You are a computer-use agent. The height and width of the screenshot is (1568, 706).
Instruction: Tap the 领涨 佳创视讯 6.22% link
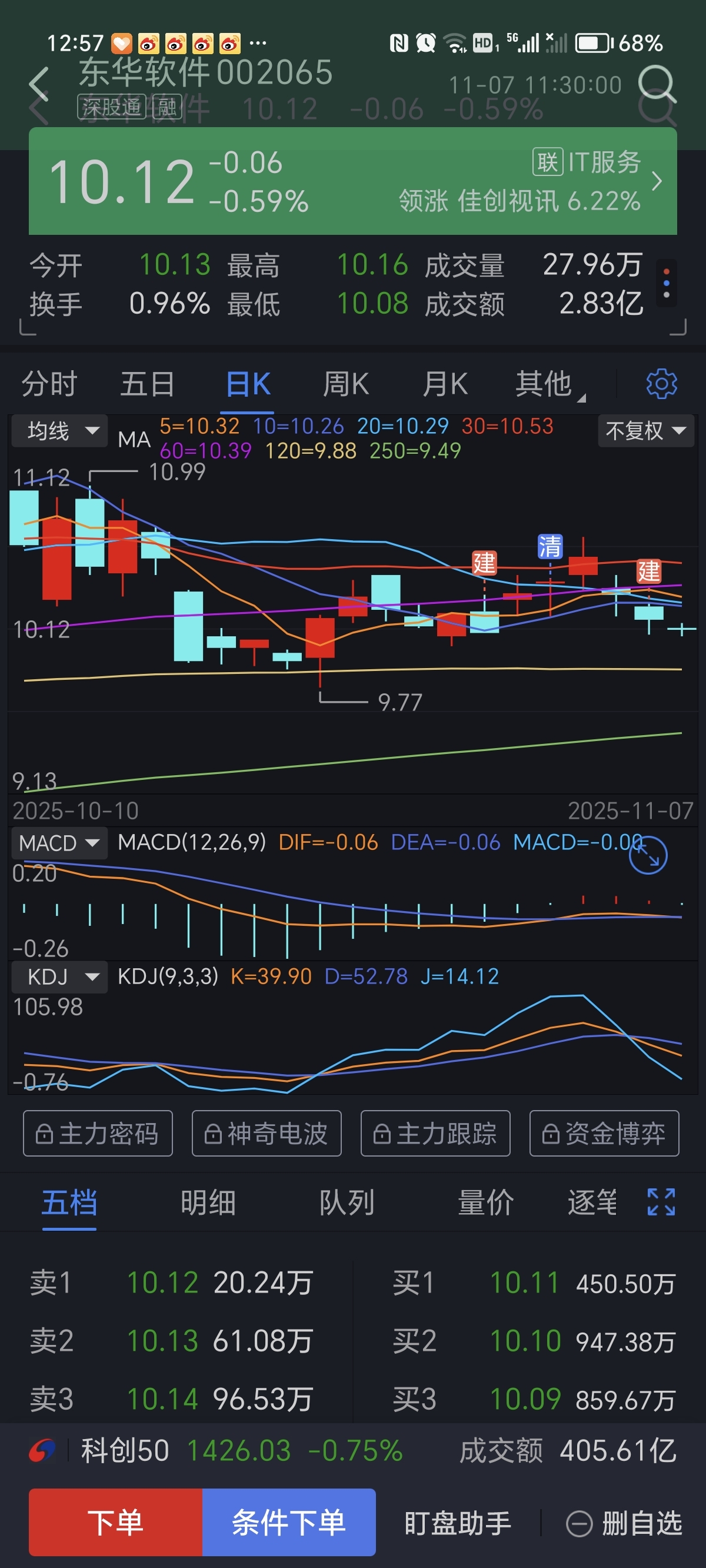coord(519,200)
